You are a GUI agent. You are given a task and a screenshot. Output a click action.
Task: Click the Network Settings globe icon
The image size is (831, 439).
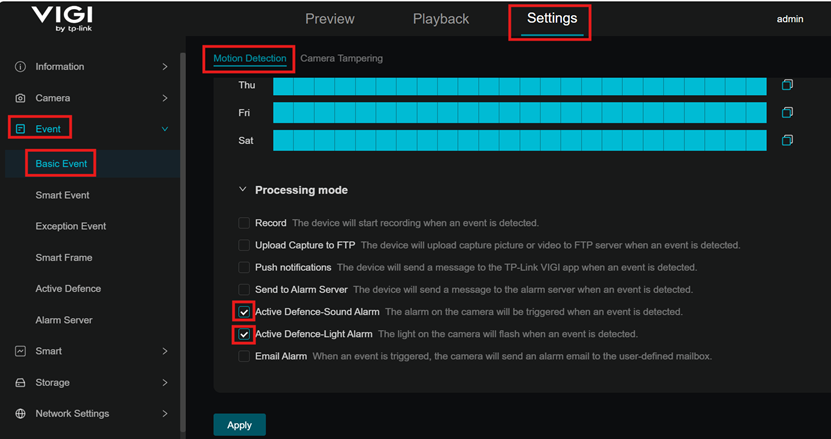click(x=20, y=414)
